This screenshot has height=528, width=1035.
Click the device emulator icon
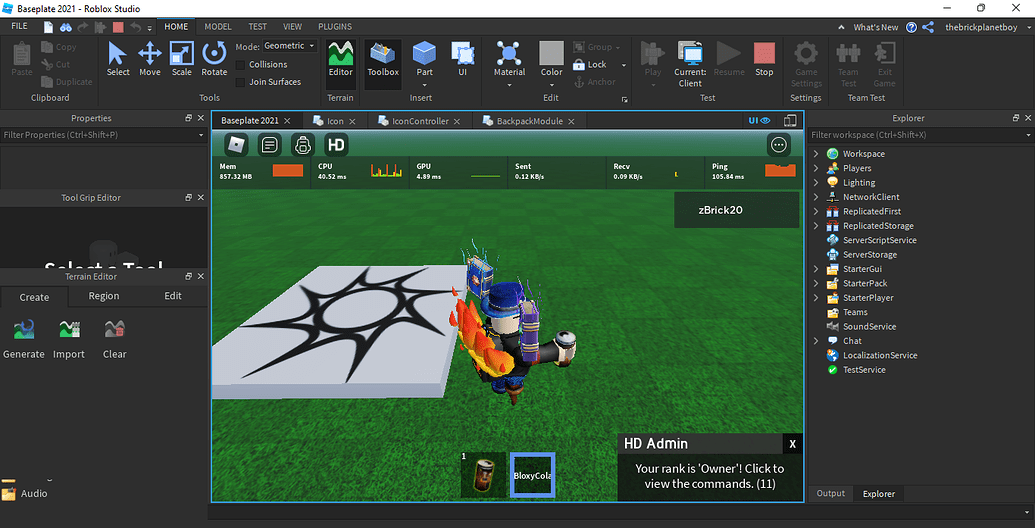click(x=789, y=121)
